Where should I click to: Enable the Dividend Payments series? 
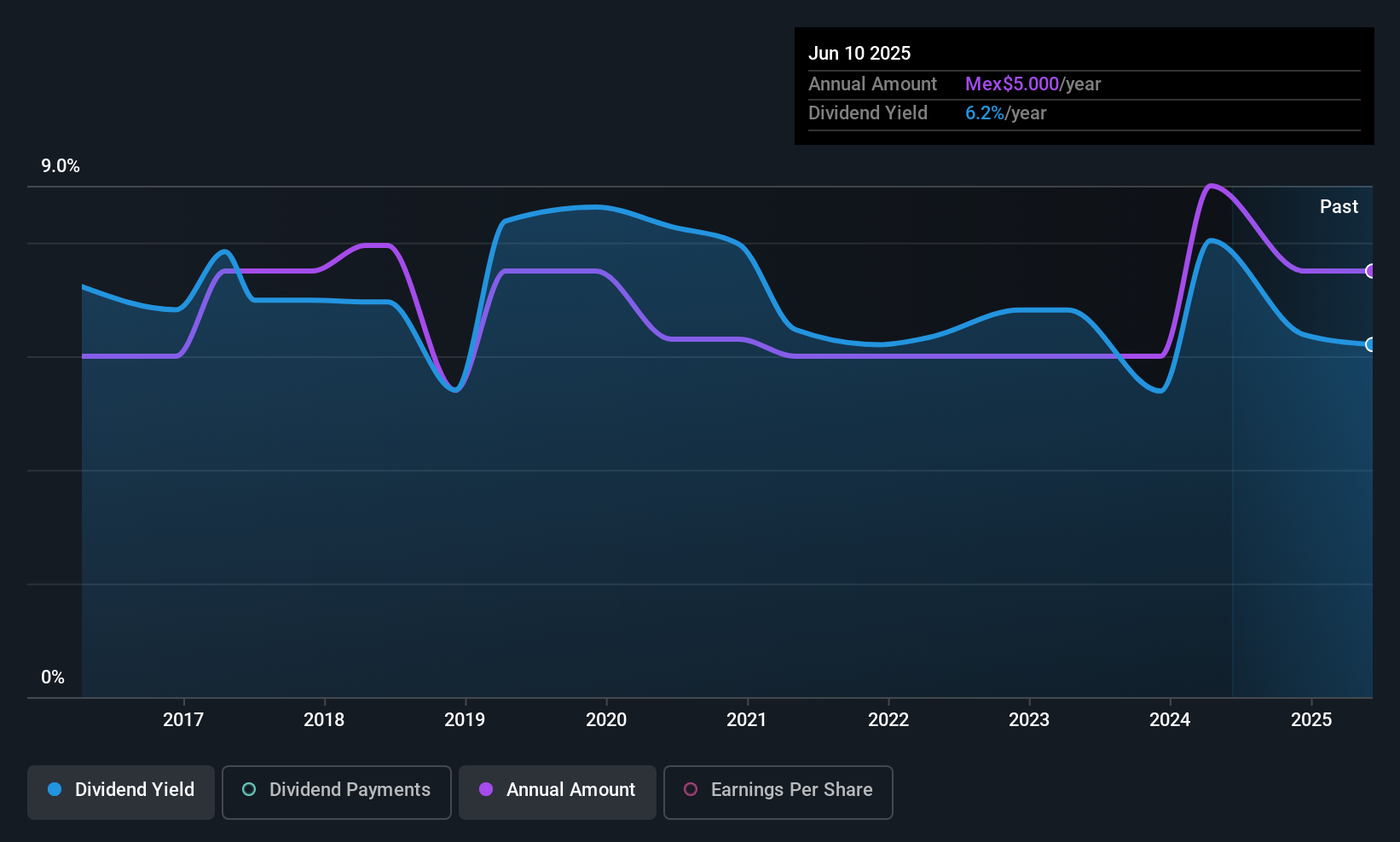pos(336,792)
